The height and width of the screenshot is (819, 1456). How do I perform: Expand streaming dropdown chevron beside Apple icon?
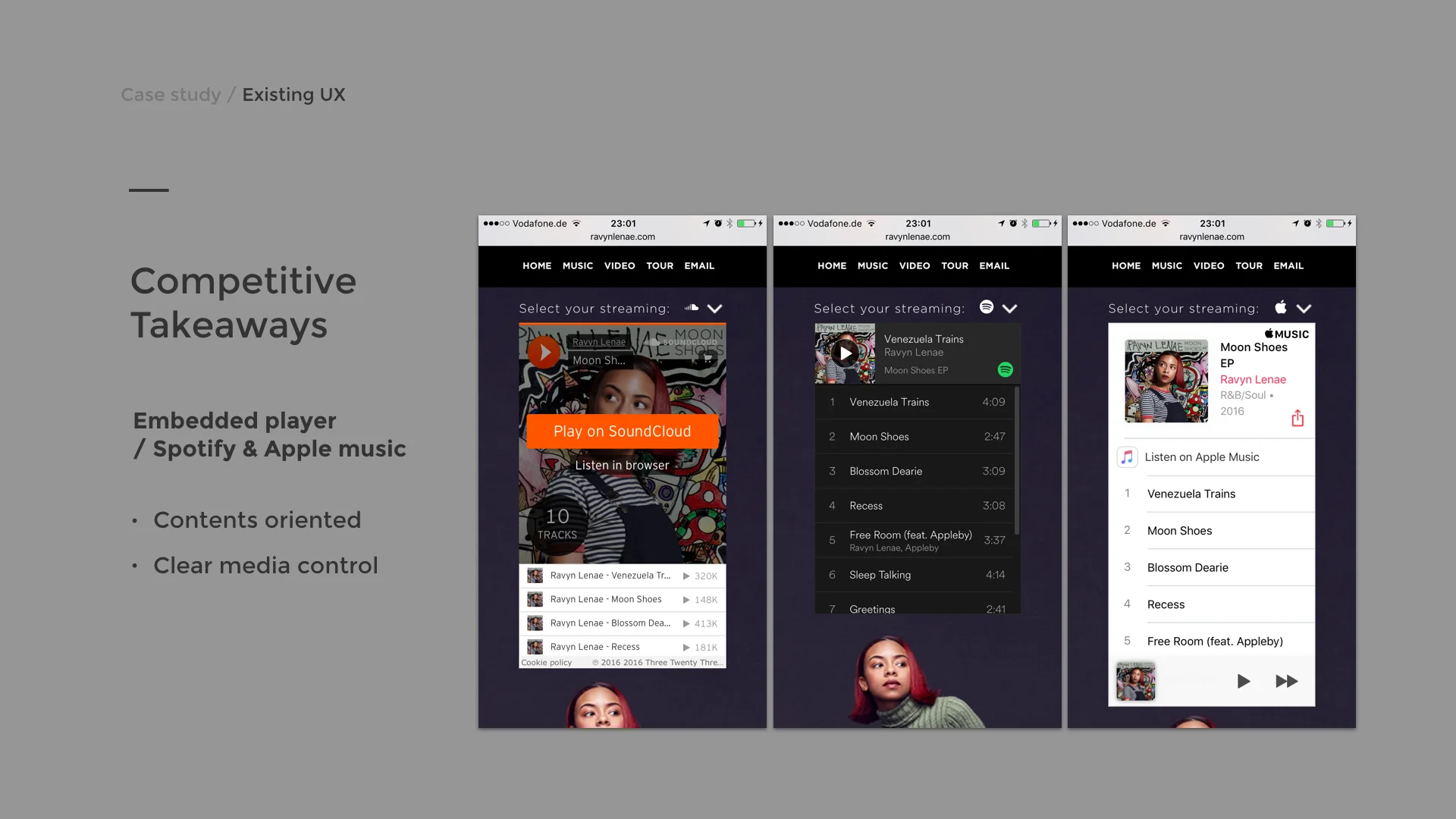point(1304,309)
